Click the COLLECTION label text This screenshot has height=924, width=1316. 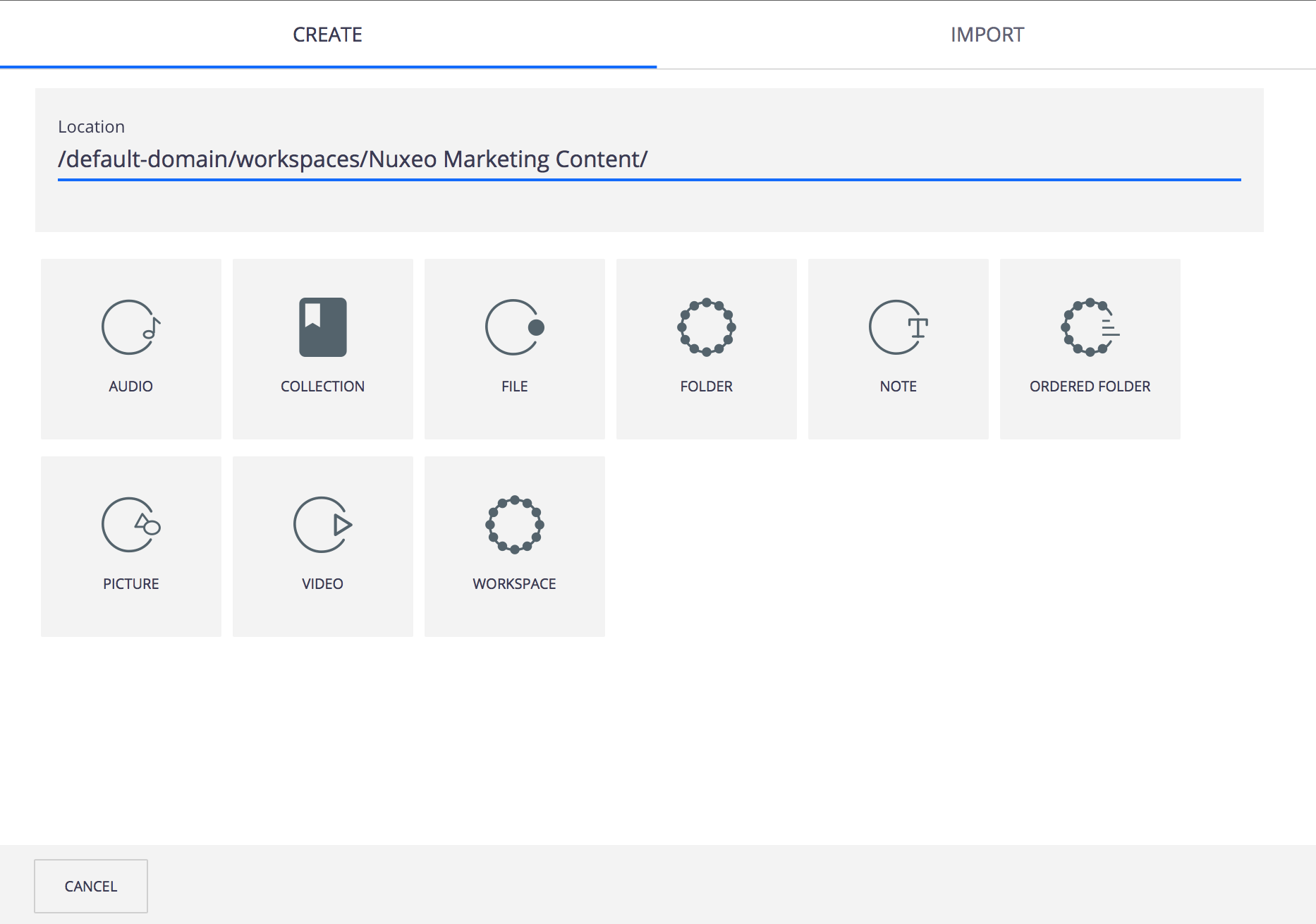point(323,387)
